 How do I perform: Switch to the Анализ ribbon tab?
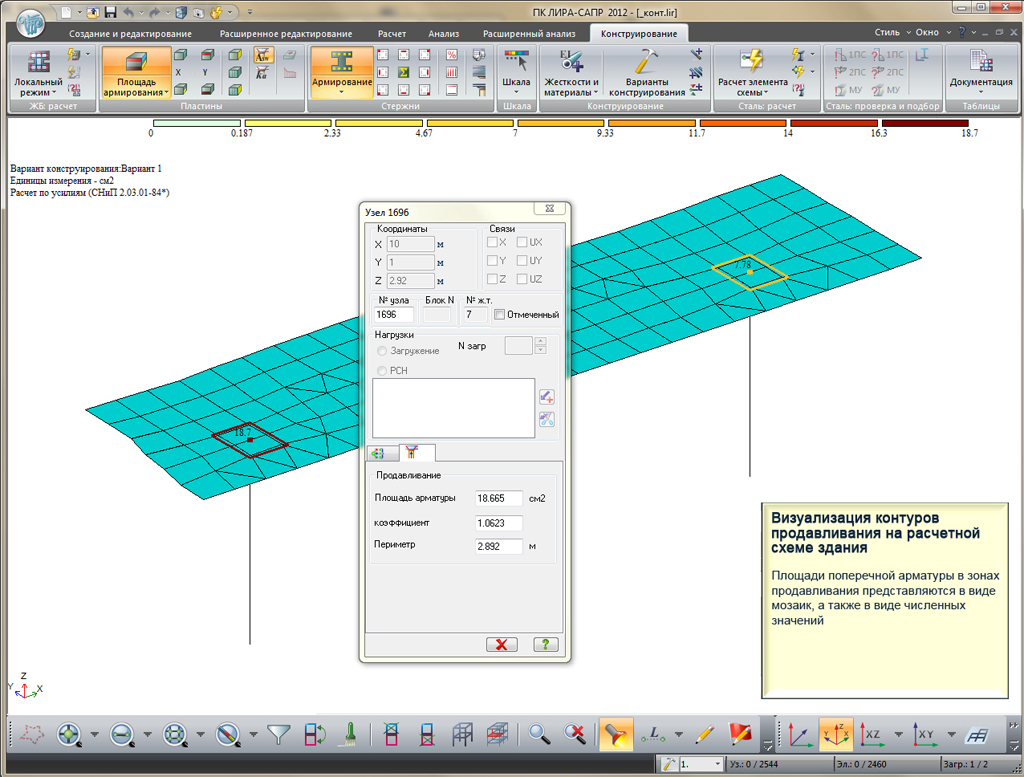(443, 33)
